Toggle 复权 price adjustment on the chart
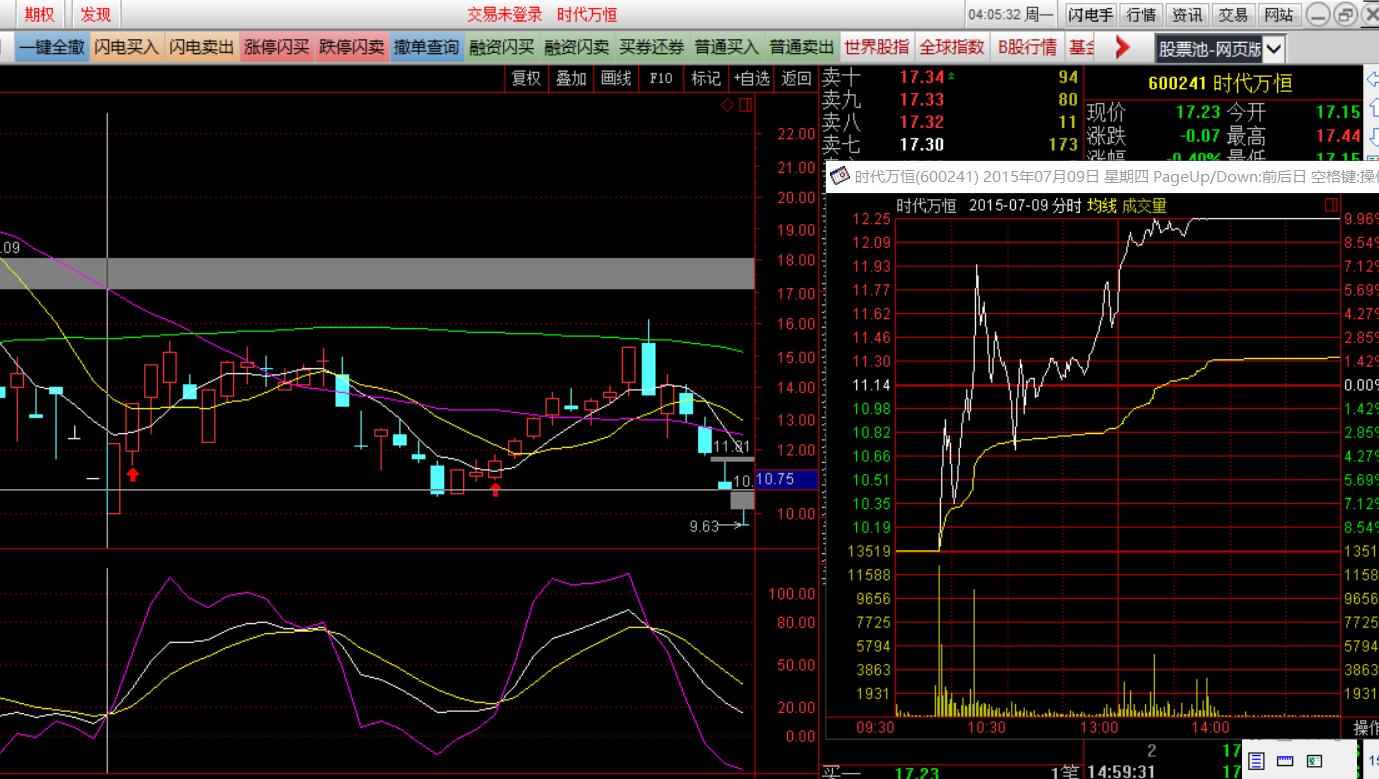This screenshot has width=1379, height=779. tap(526, 79)
